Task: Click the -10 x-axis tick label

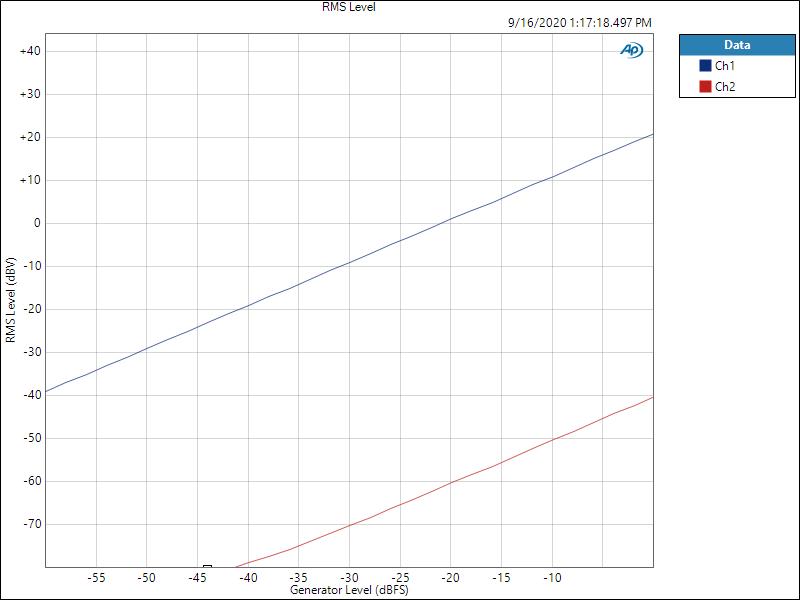Action: click(x=552, y=578)
